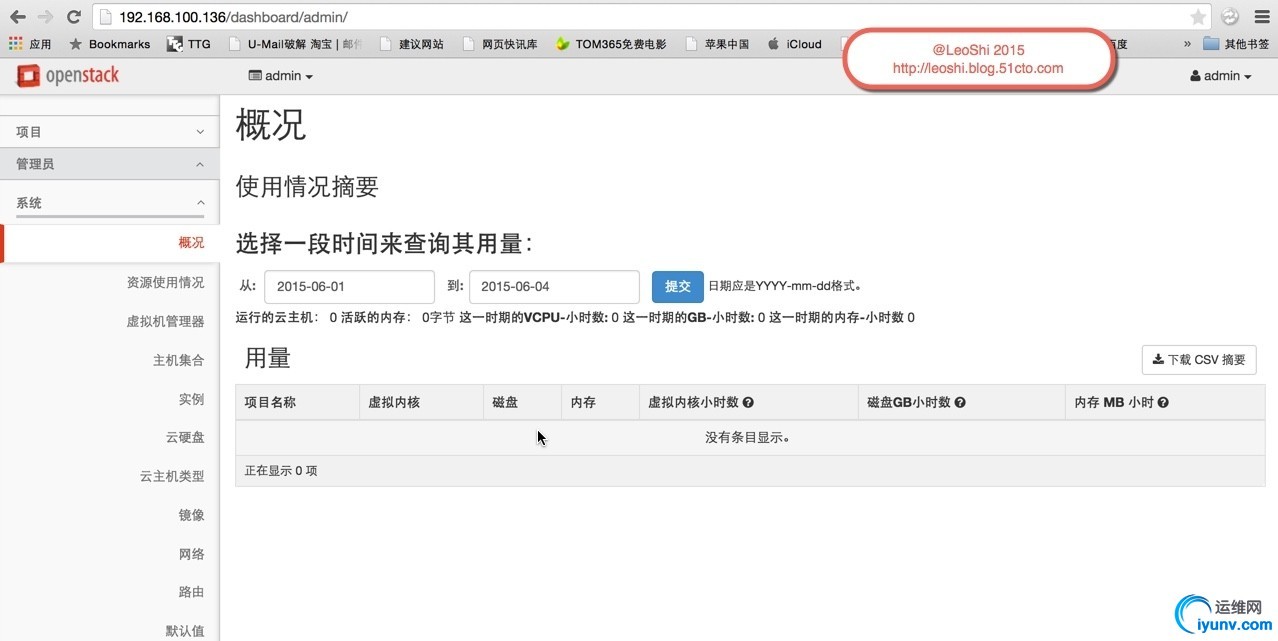Open 实例 in the sidebar
The width and height of the screenshot is (1278, 641).
click(191, 399)
